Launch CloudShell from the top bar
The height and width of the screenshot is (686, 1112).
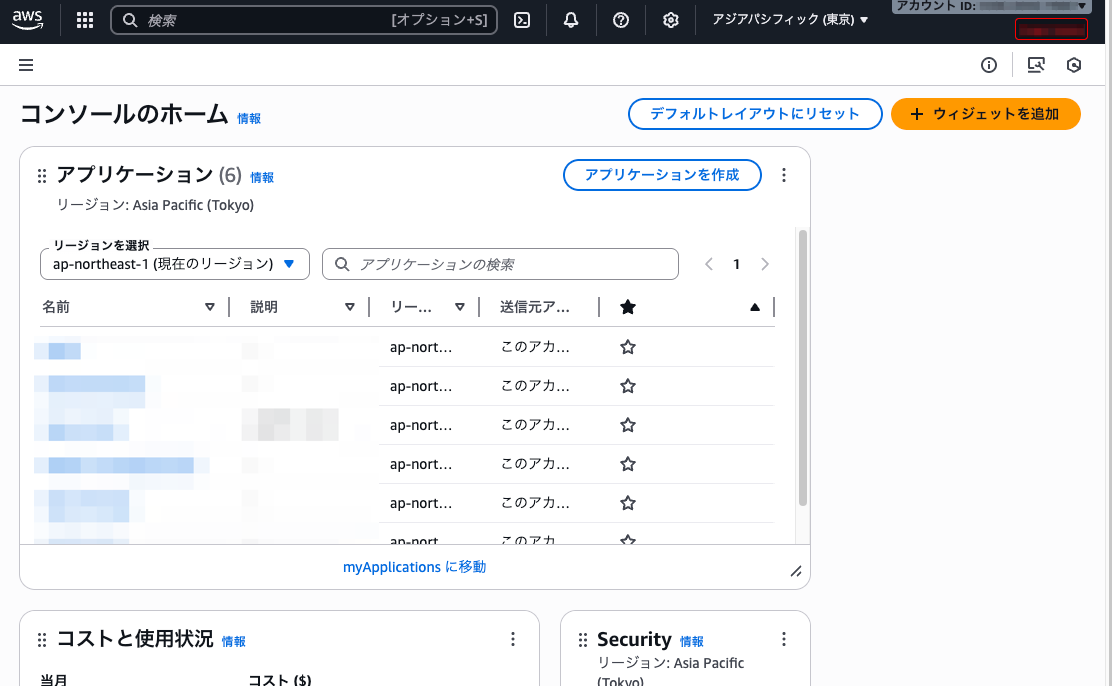(x=521, y=20)
